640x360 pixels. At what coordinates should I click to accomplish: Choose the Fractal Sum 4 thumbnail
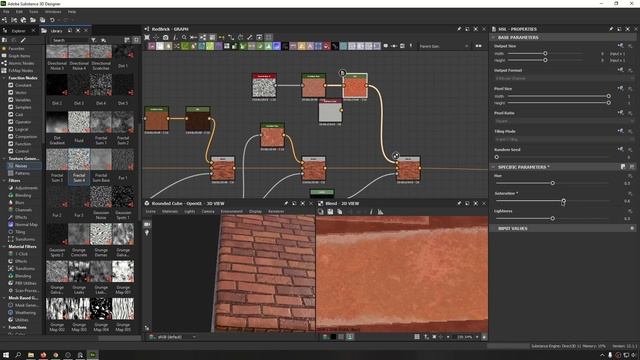coord(79,159)
